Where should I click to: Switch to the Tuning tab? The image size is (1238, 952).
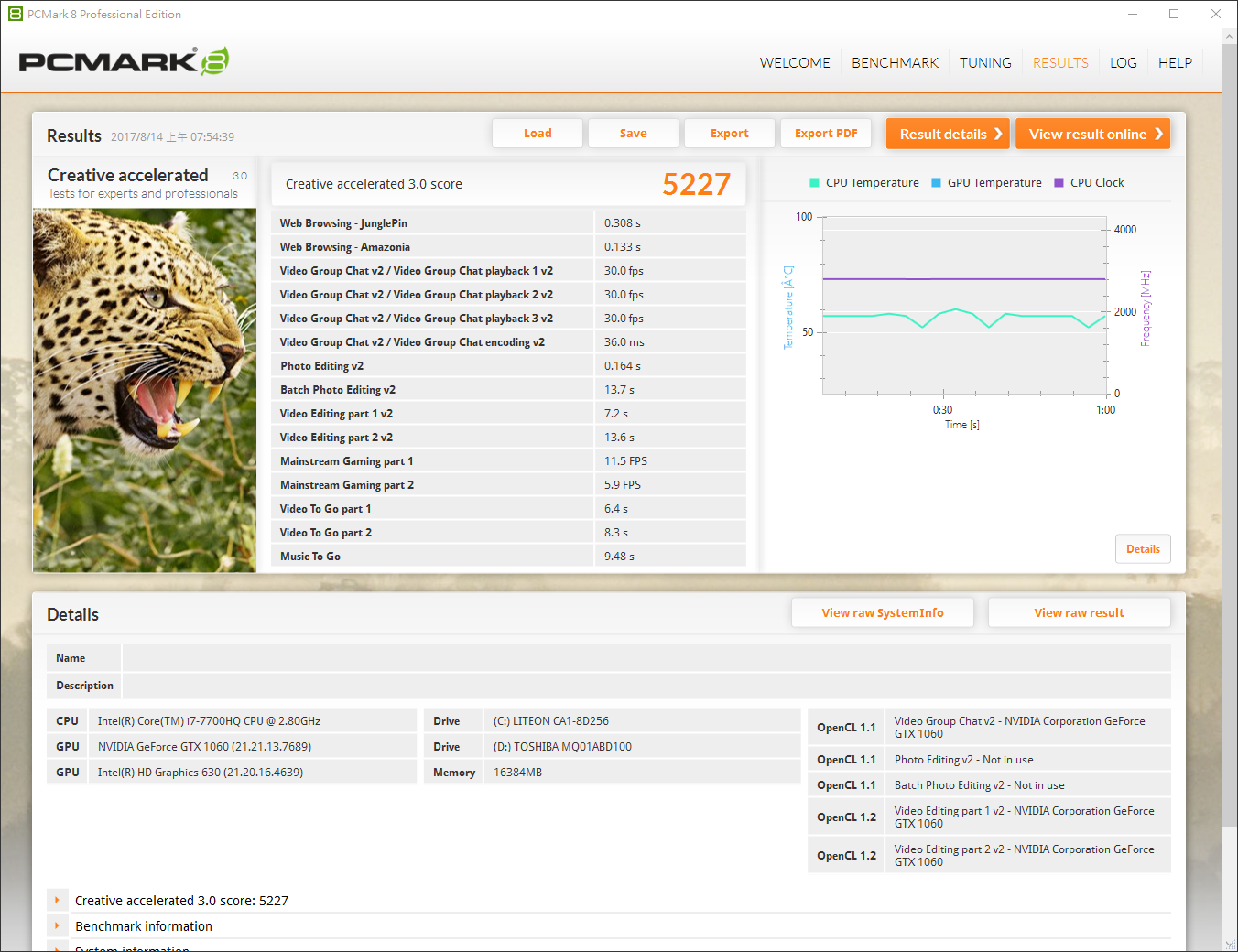[985, 63]
